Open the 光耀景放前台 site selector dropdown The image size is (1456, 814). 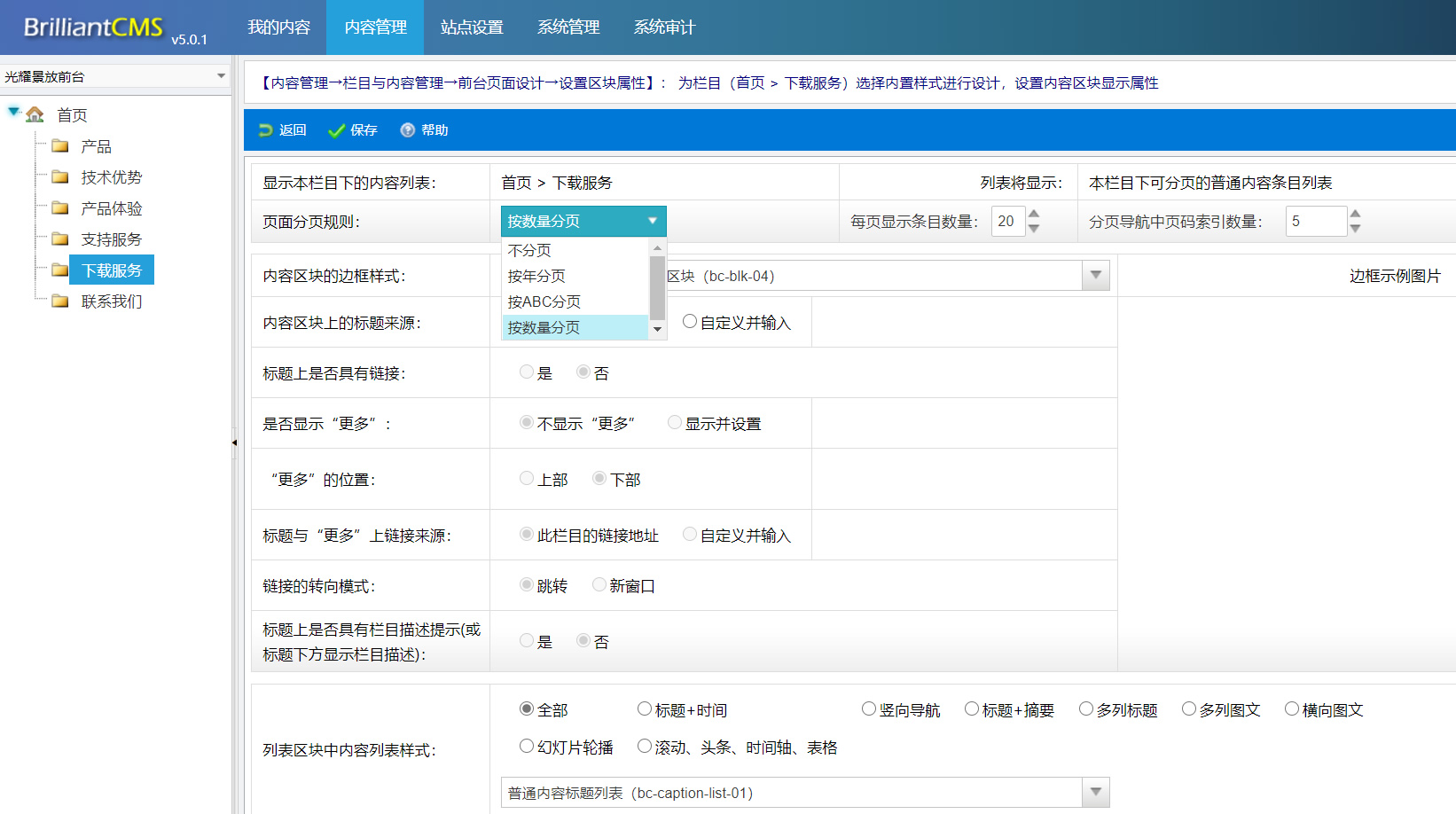[220, 76]
